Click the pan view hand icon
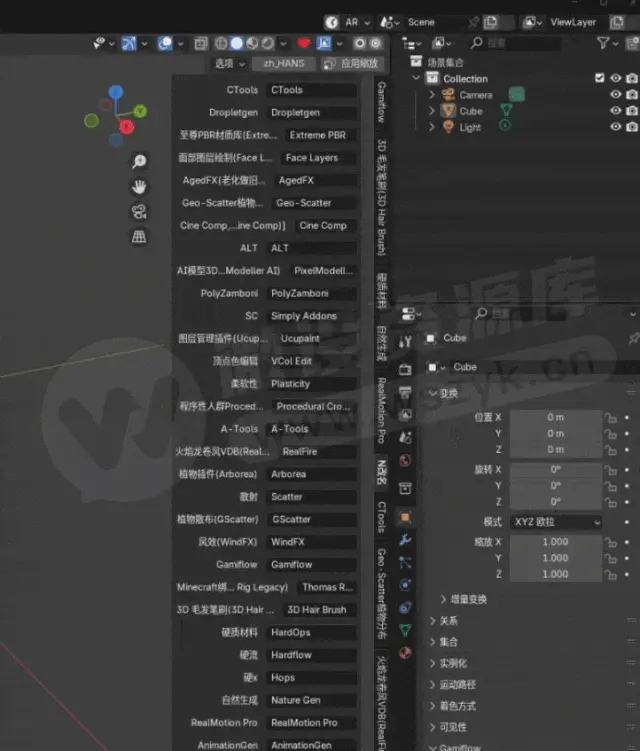 (139, 187)
